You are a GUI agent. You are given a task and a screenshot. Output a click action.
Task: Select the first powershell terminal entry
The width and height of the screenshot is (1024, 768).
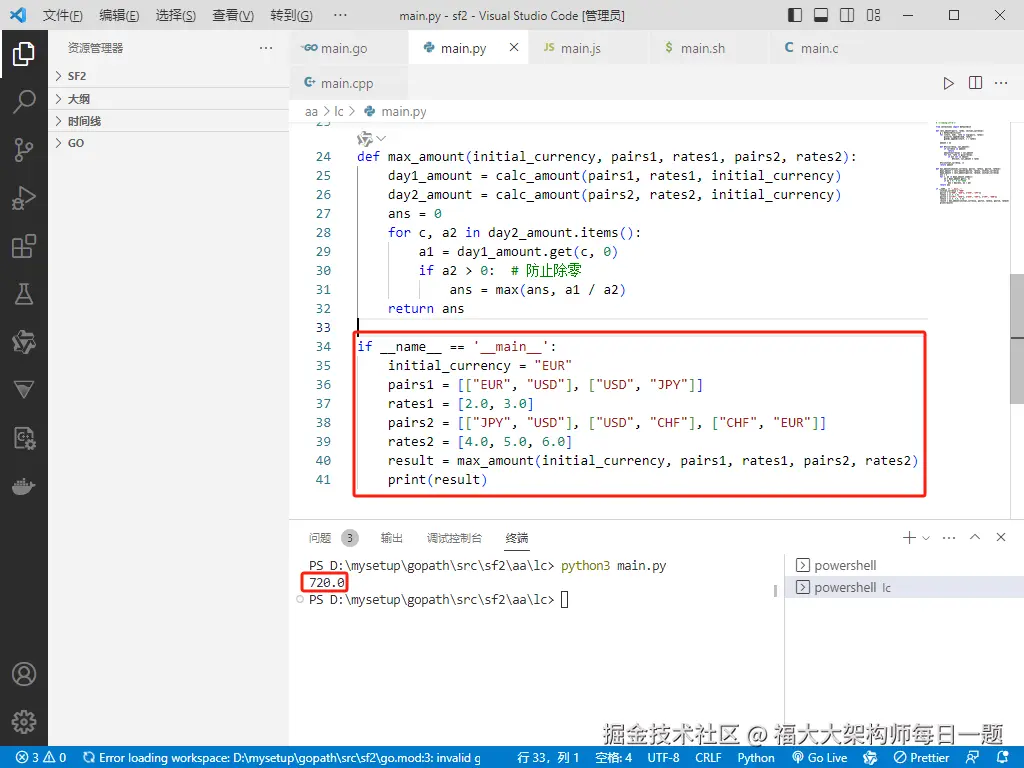tap(904, 565)
